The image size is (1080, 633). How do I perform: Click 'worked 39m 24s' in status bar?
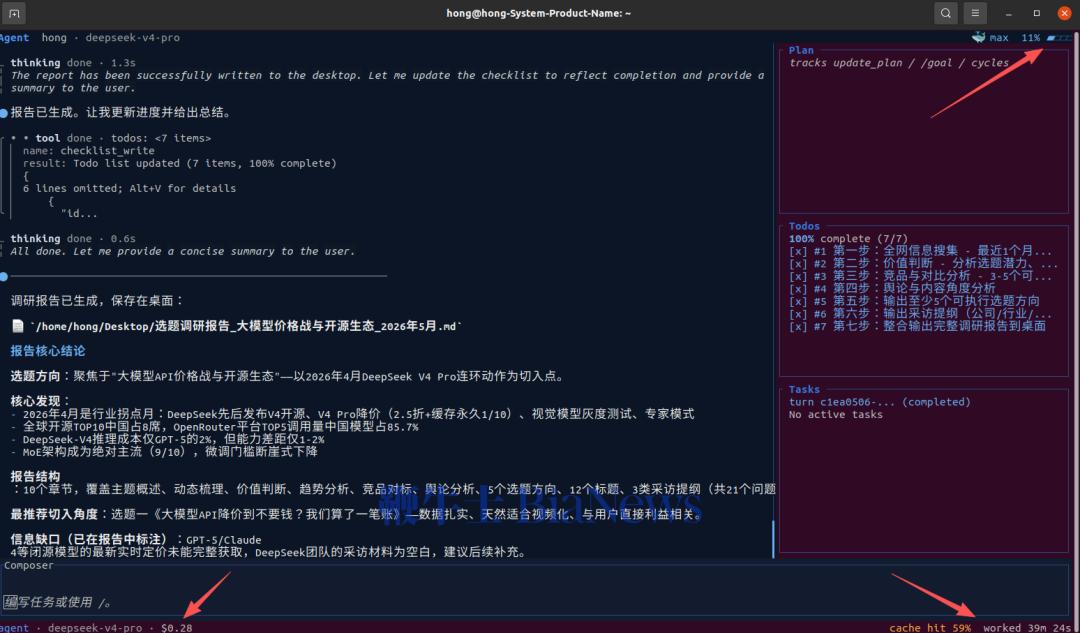coord(1028,627)
